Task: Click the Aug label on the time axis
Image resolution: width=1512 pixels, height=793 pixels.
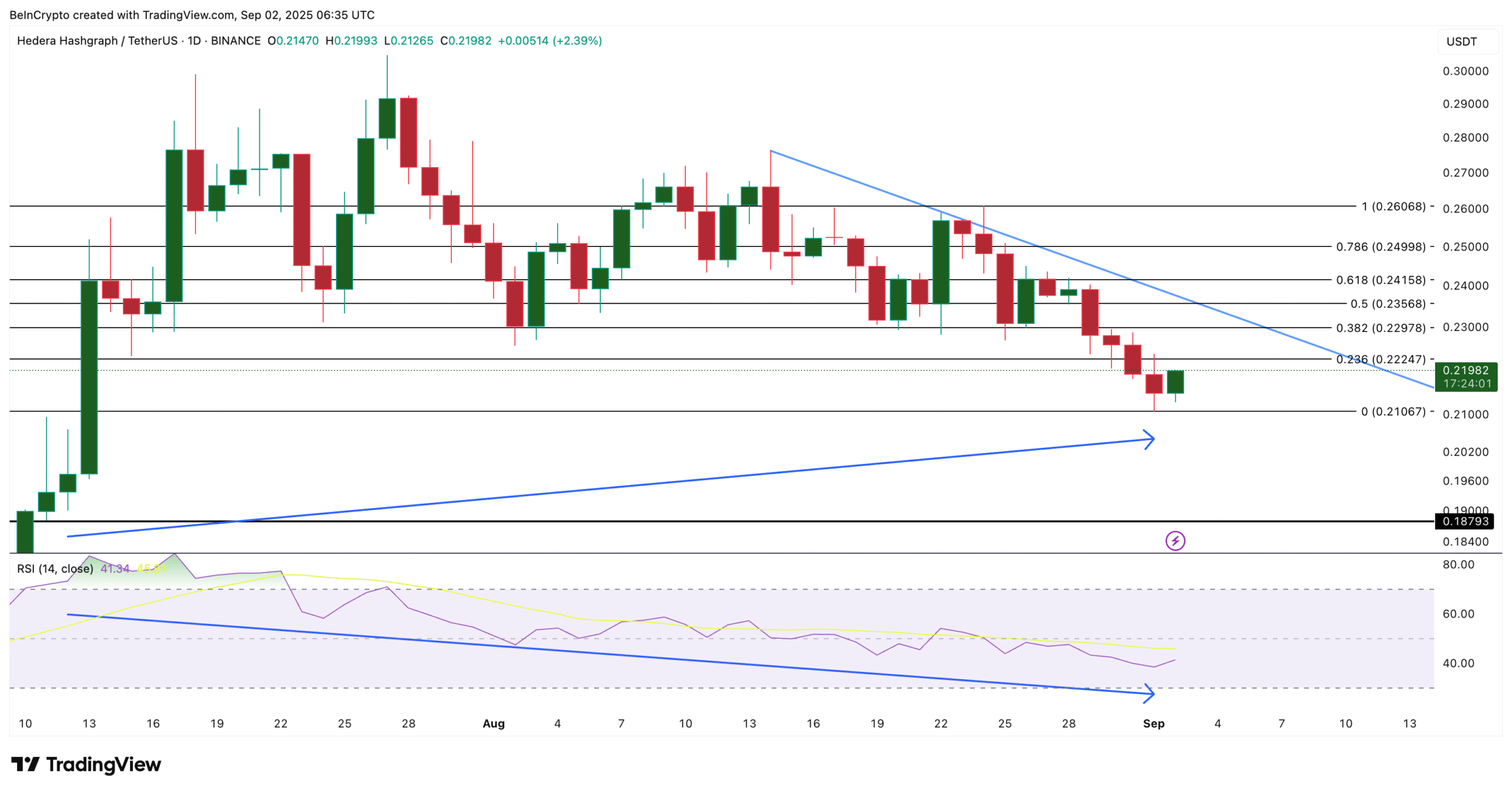Action: (494, 723)
